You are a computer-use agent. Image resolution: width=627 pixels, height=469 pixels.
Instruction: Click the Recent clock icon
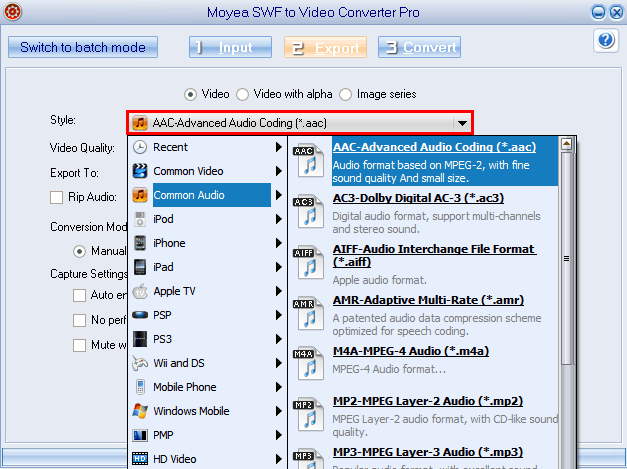coord(140,147)
